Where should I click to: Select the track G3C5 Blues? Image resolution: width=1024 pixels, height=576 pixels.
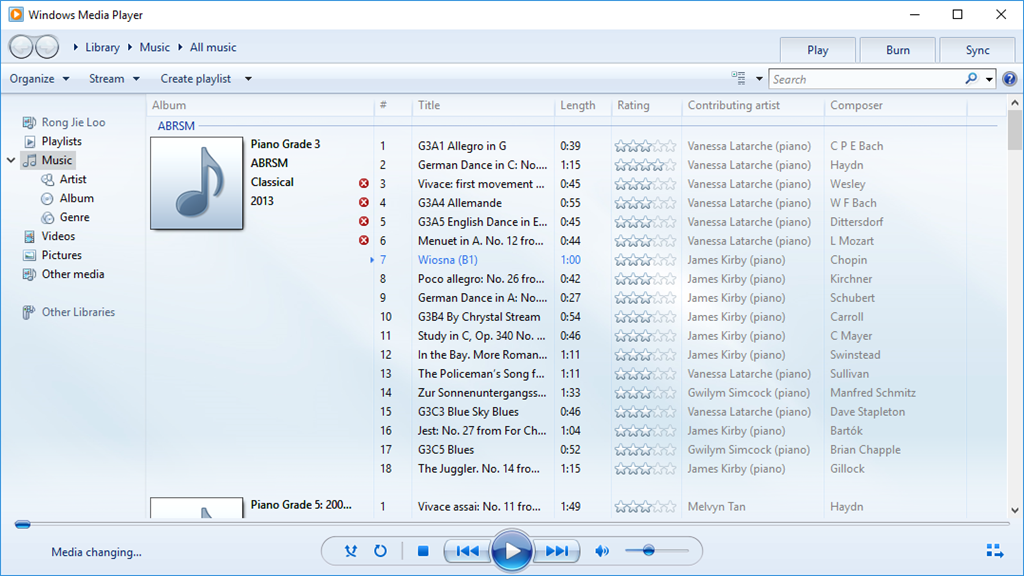[x=446, y=449]
